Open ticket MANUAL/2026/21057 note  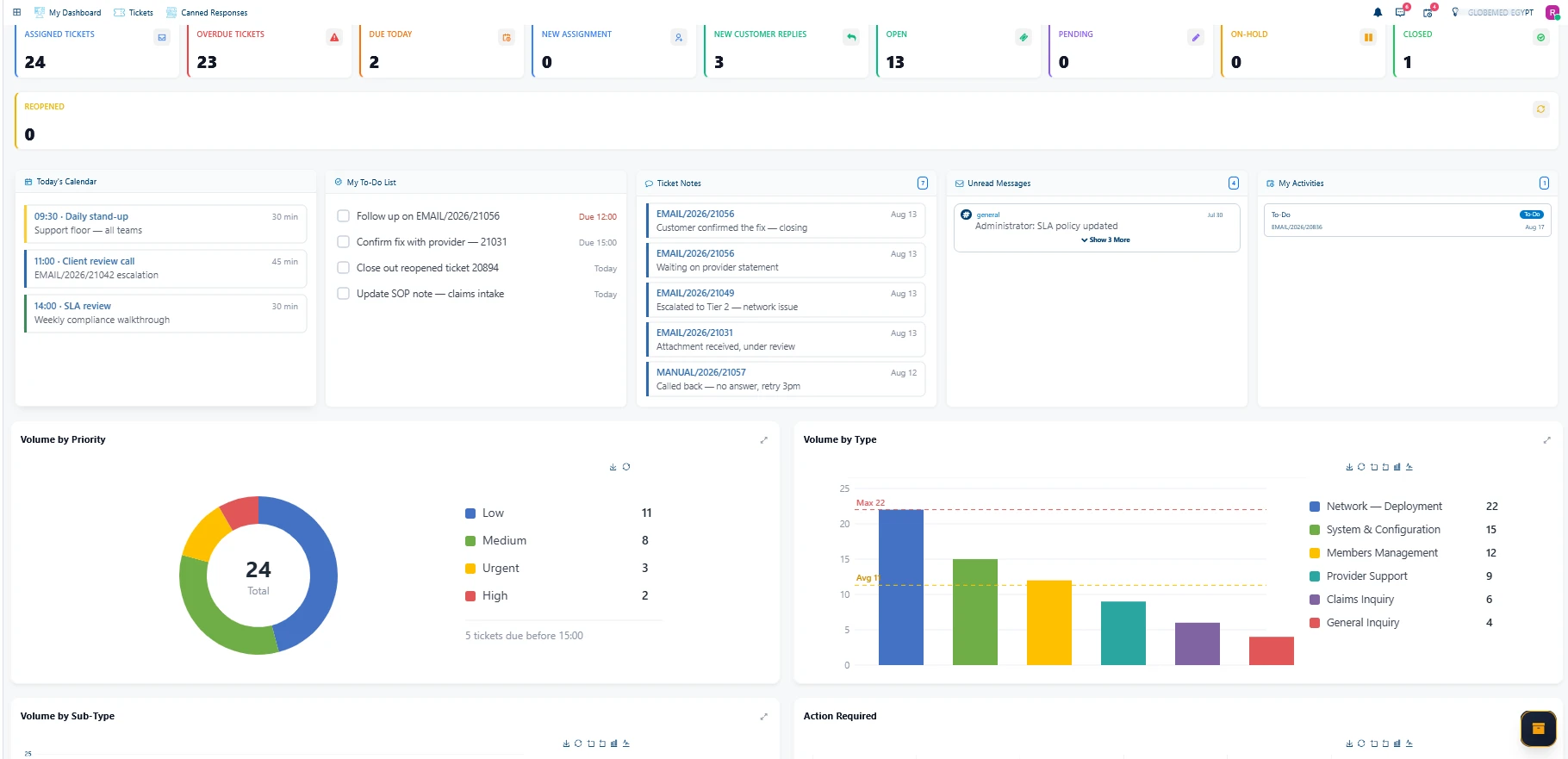786,379
